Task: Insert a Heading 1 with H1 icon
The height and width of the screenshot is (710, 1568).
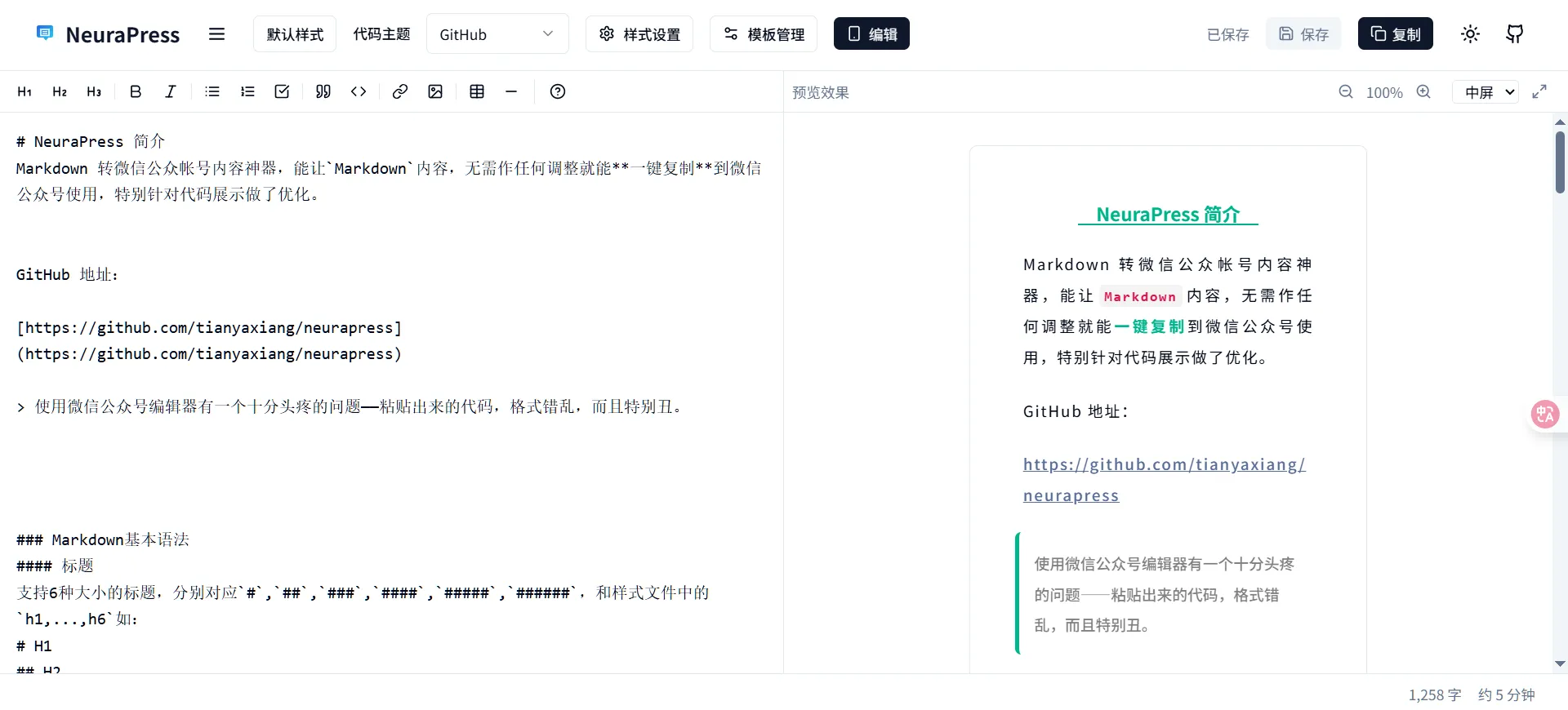Action: click(x=24, y=91)
